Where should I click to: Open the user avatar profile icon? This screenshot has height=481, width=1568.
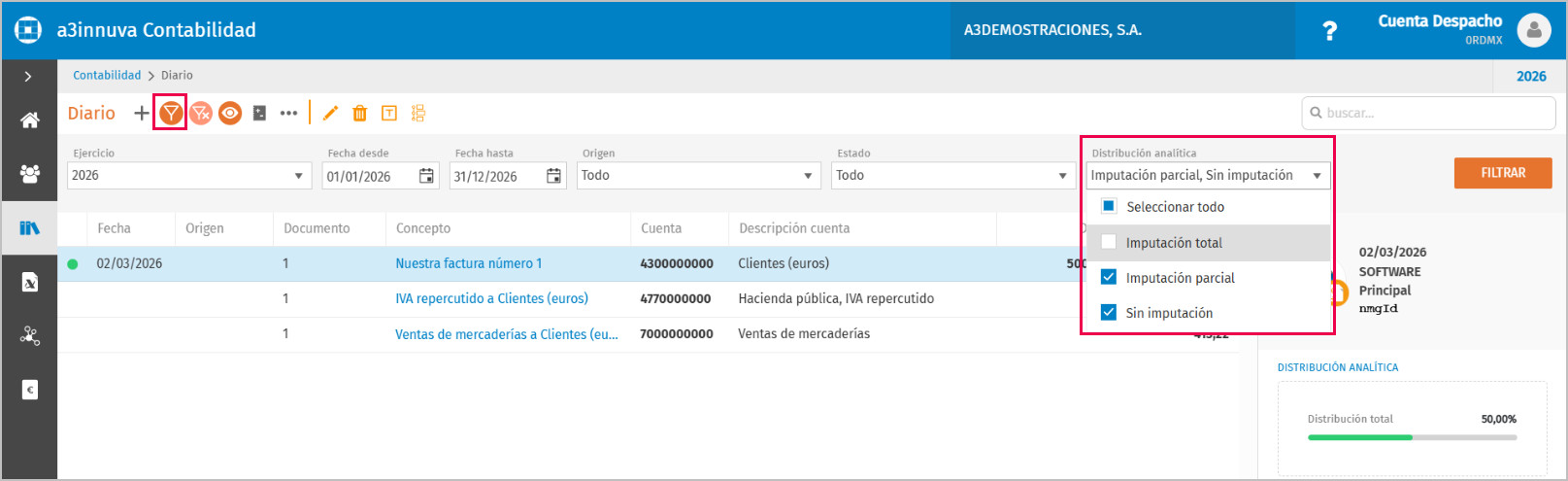coord(1534,30)
